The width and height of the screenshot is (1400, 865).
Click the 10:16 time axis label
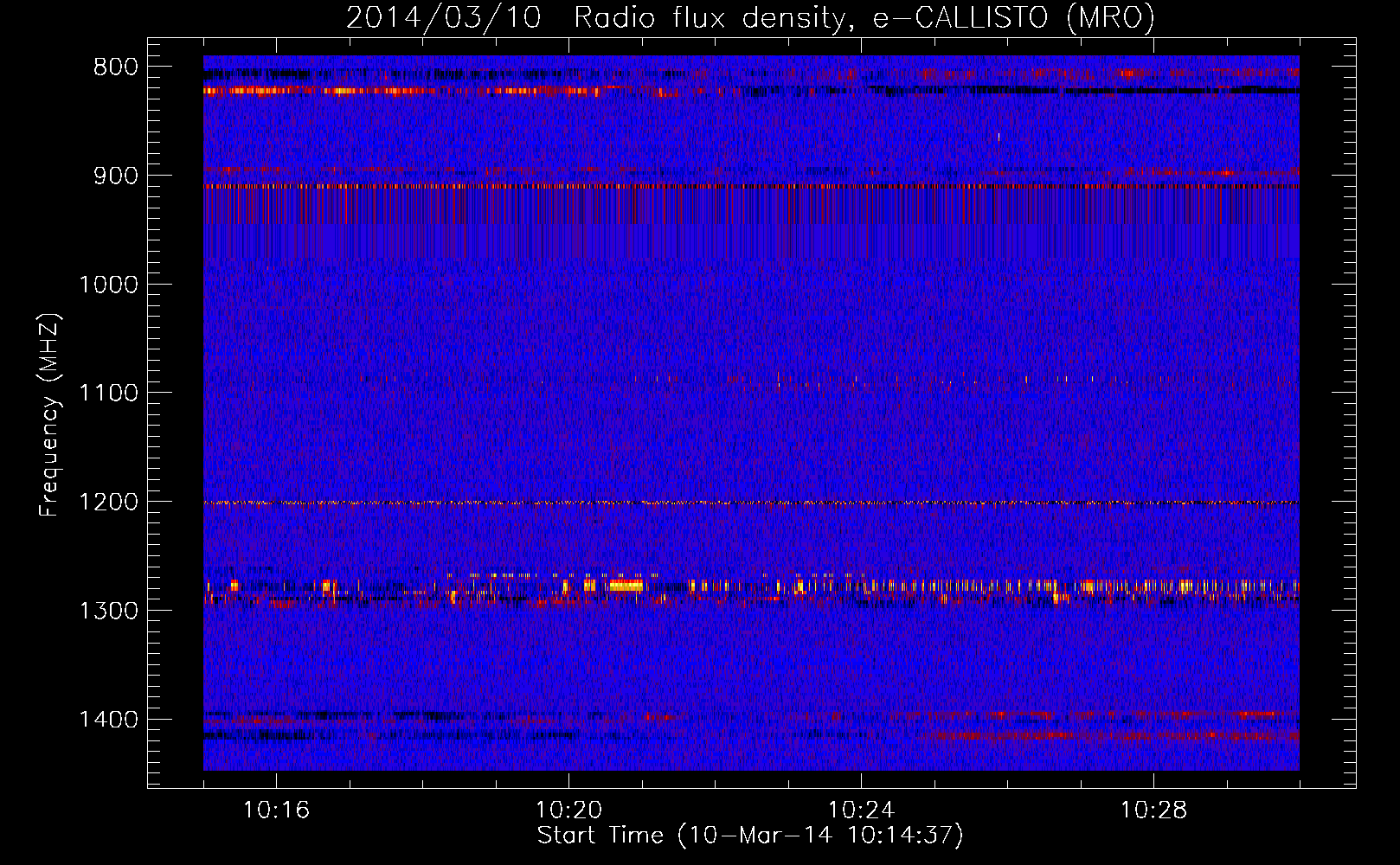pos(276,811)
